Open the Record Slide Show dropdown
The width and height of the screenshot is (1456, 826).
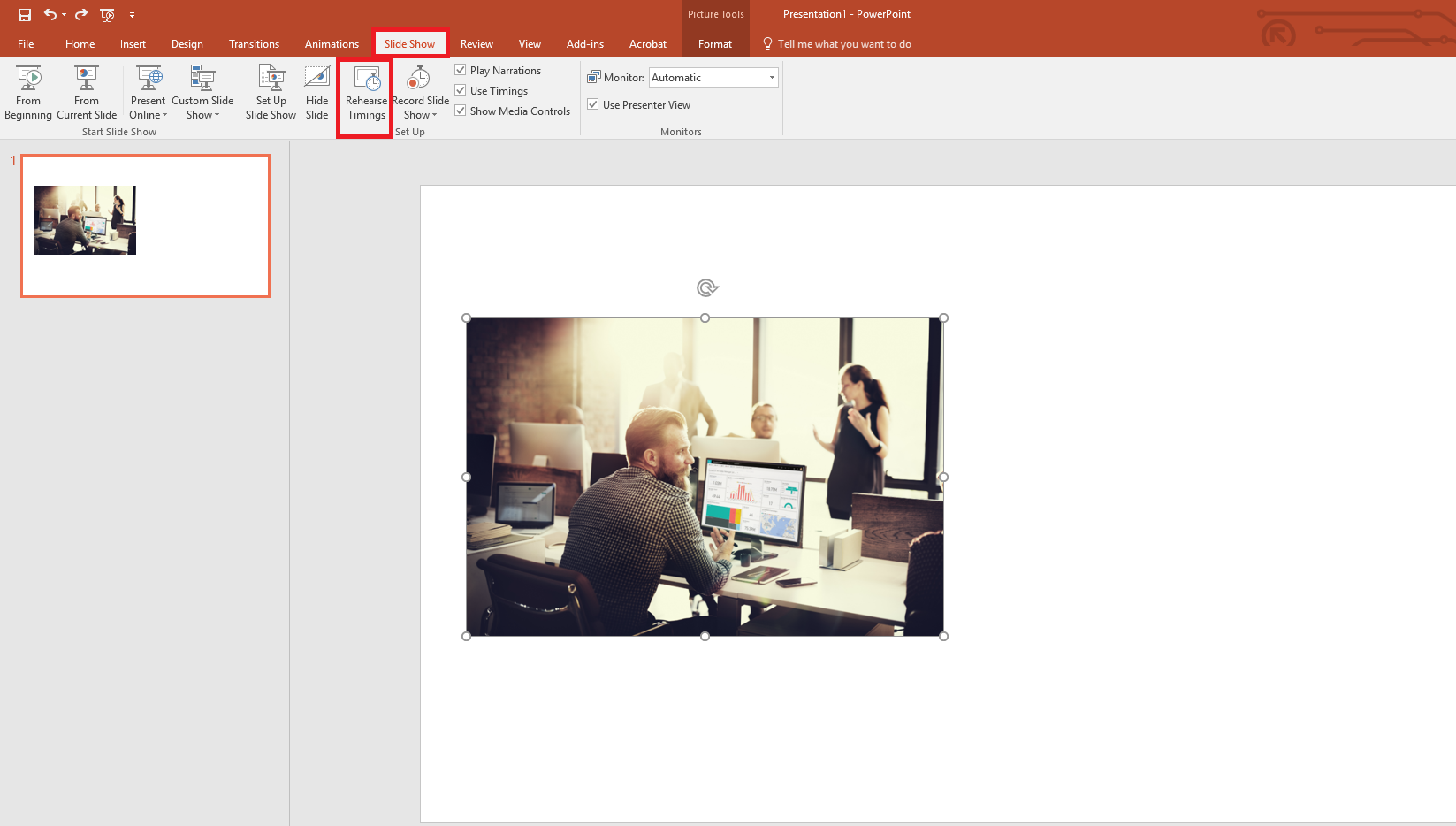[421, 93]
